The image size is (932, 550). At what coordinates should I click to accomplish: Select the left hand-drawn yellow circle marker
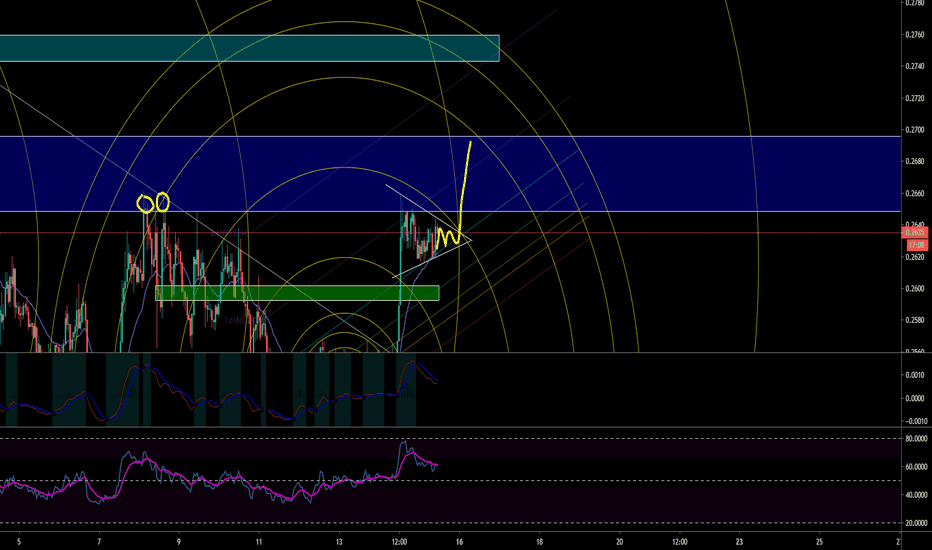pyautogui.click(x=145, y=203)
